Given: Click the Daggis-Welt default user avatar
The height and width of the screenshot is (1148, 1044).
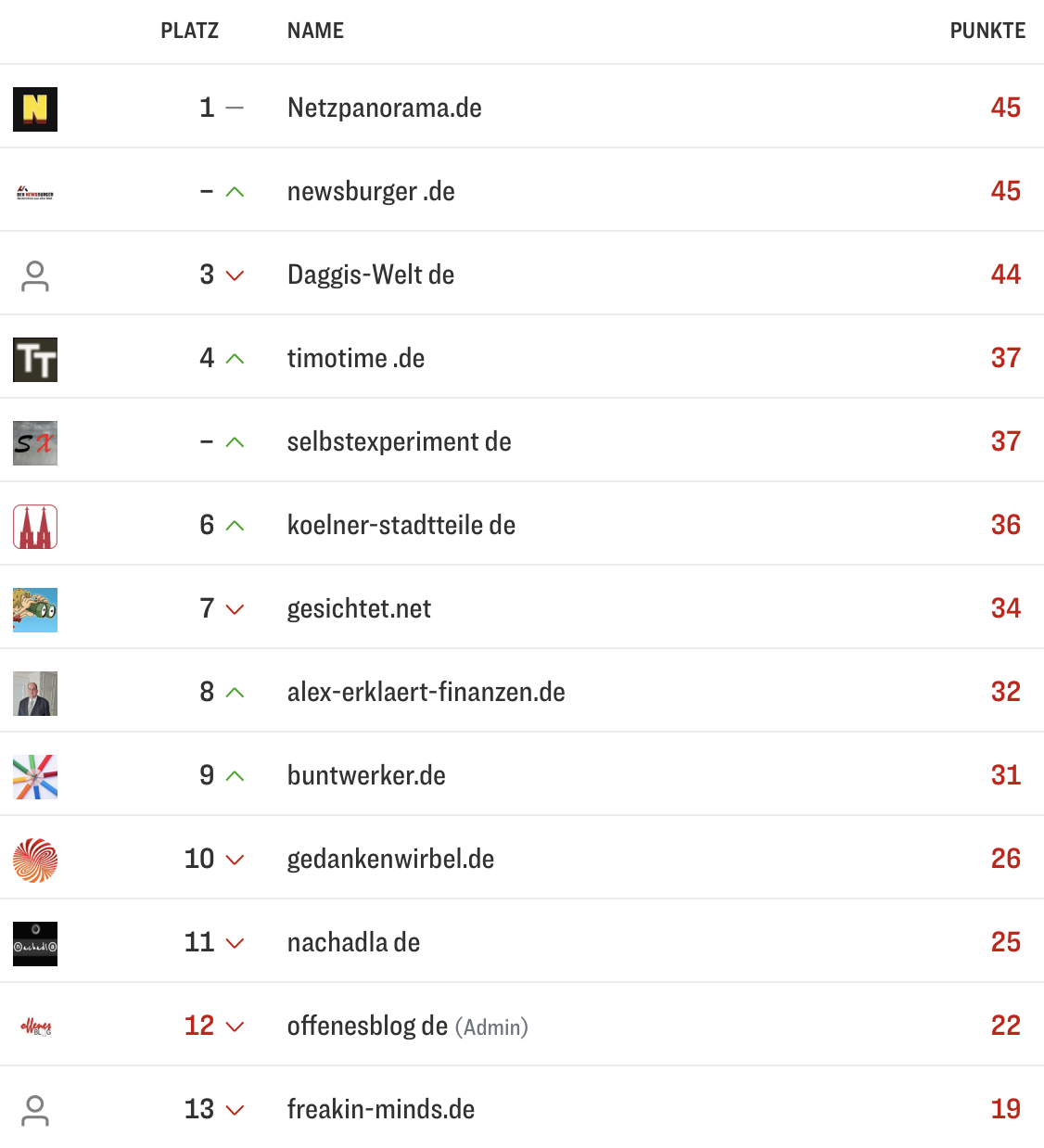Looking at the screenshot, I should [x=35, y=276].
